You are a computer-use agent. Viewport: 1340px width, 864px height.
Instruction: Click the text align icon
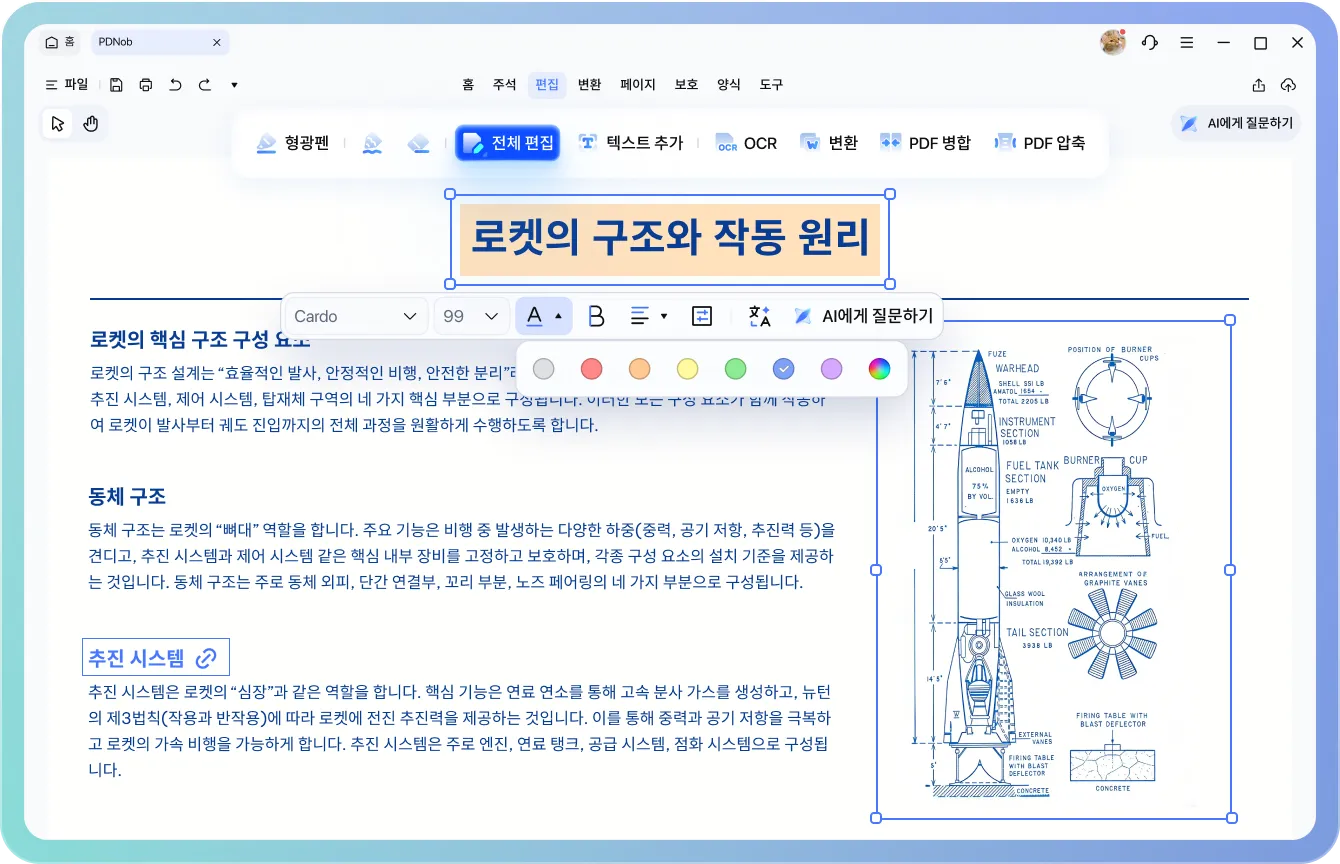coord(640,316)
